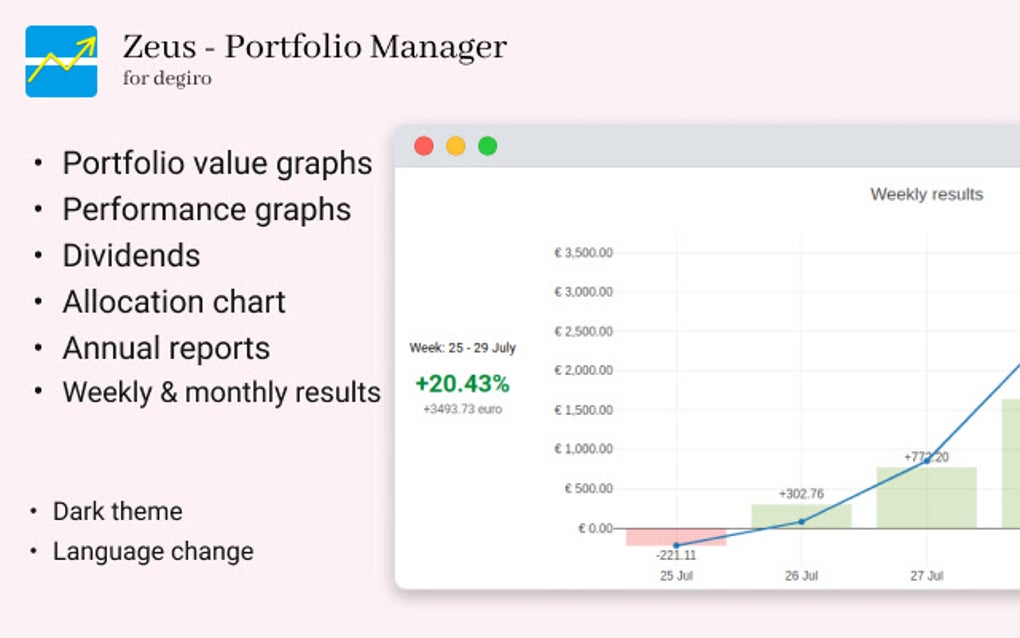The height and width of the screenshot is (638, 1020).
Task: Click the line data point at 27 Jul
Action: [x=927, y=460]
